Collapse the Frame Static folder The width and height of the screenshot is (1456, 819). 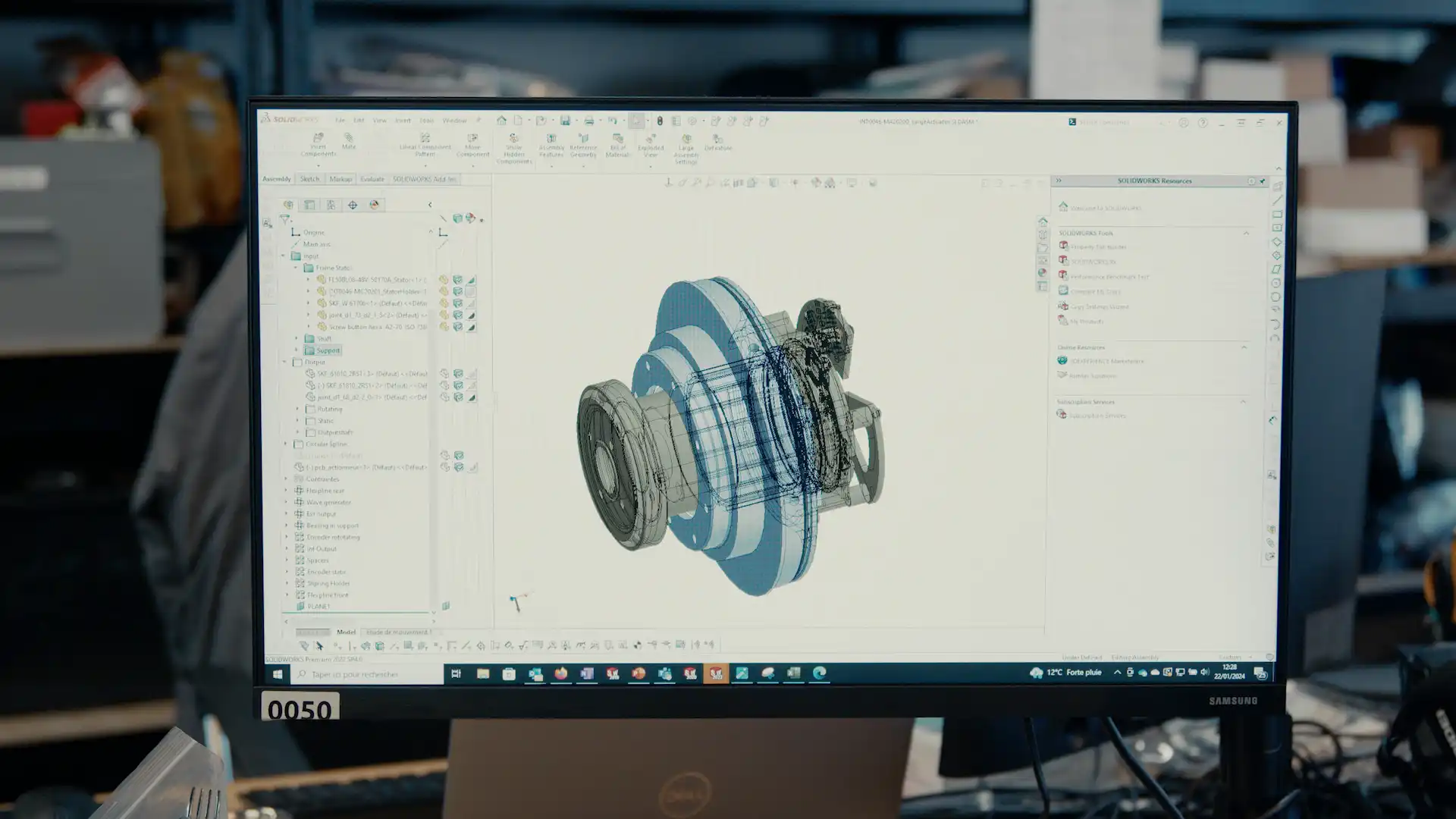297,268
